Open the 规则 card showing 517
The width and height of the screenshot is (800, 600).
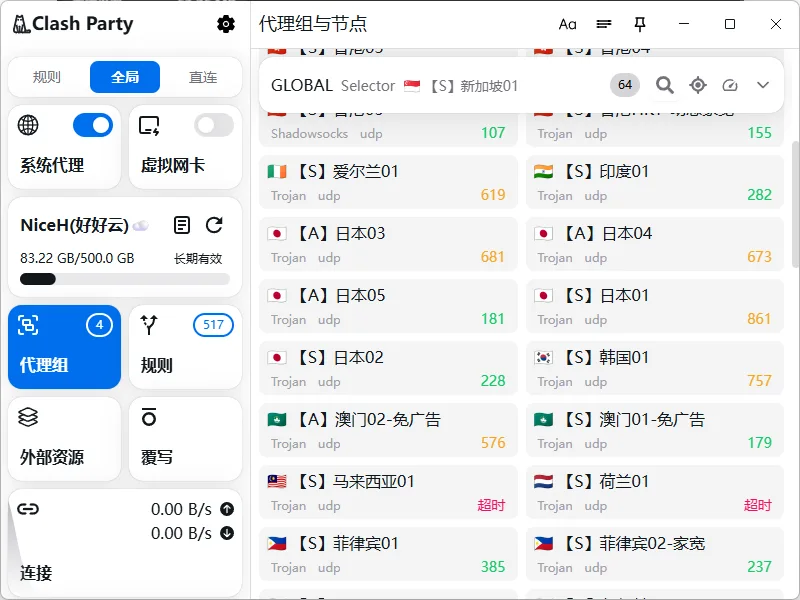185,347
